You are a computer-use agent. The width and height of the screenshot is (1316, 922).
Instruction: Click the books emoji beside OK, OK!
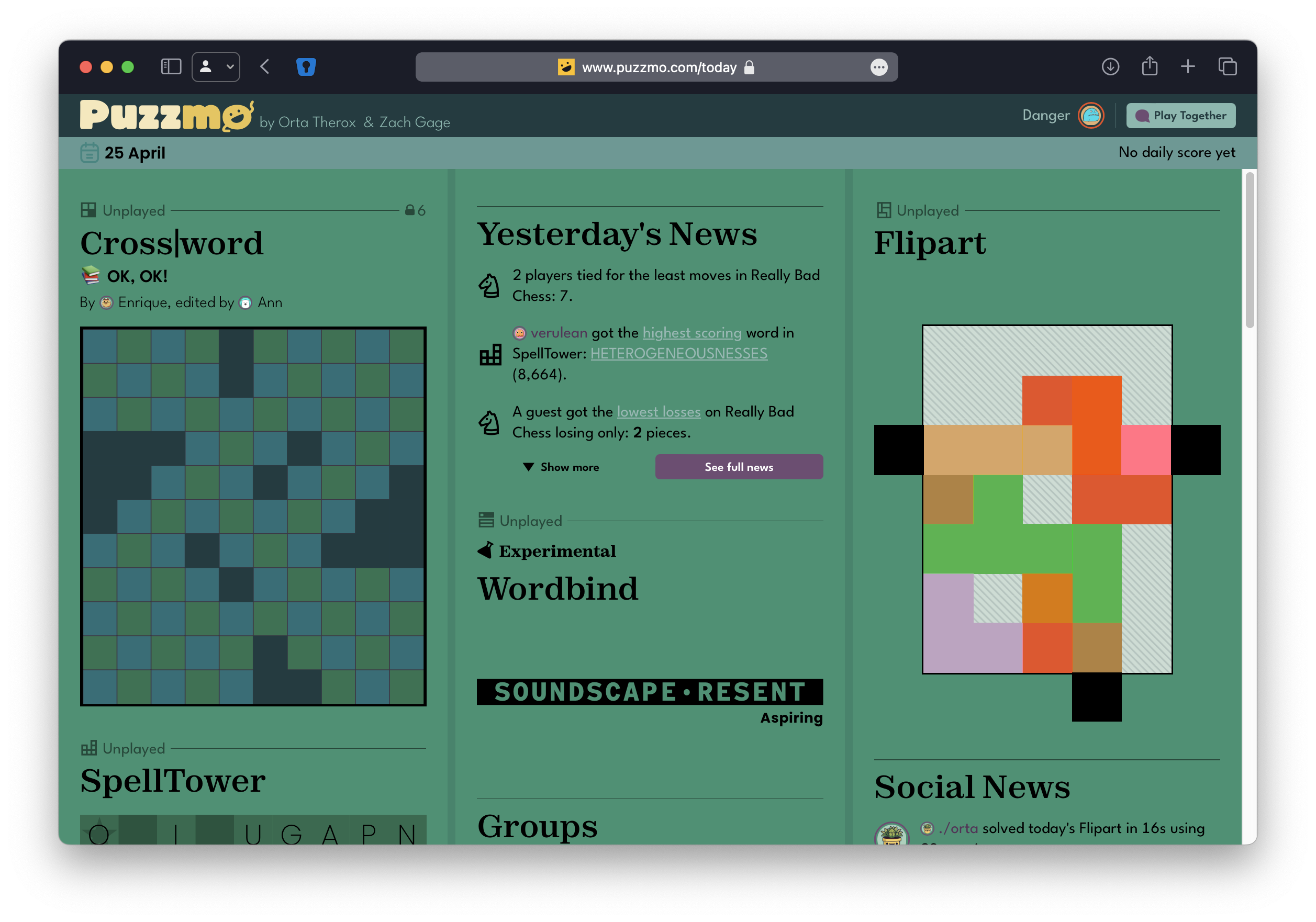coord(92,276)
